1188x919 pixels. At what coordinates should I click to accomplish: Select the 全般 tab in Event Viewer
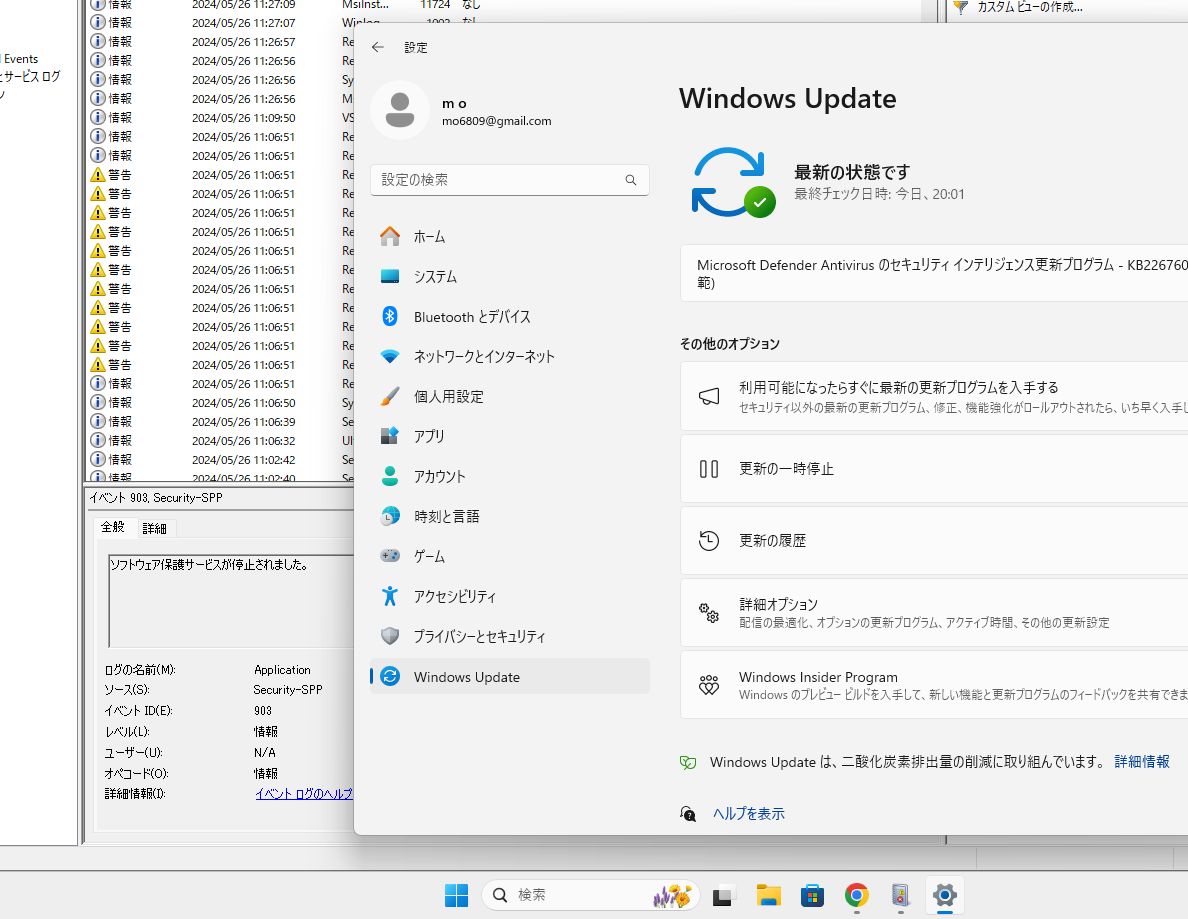pyautogui.click(x=113, y=527)
